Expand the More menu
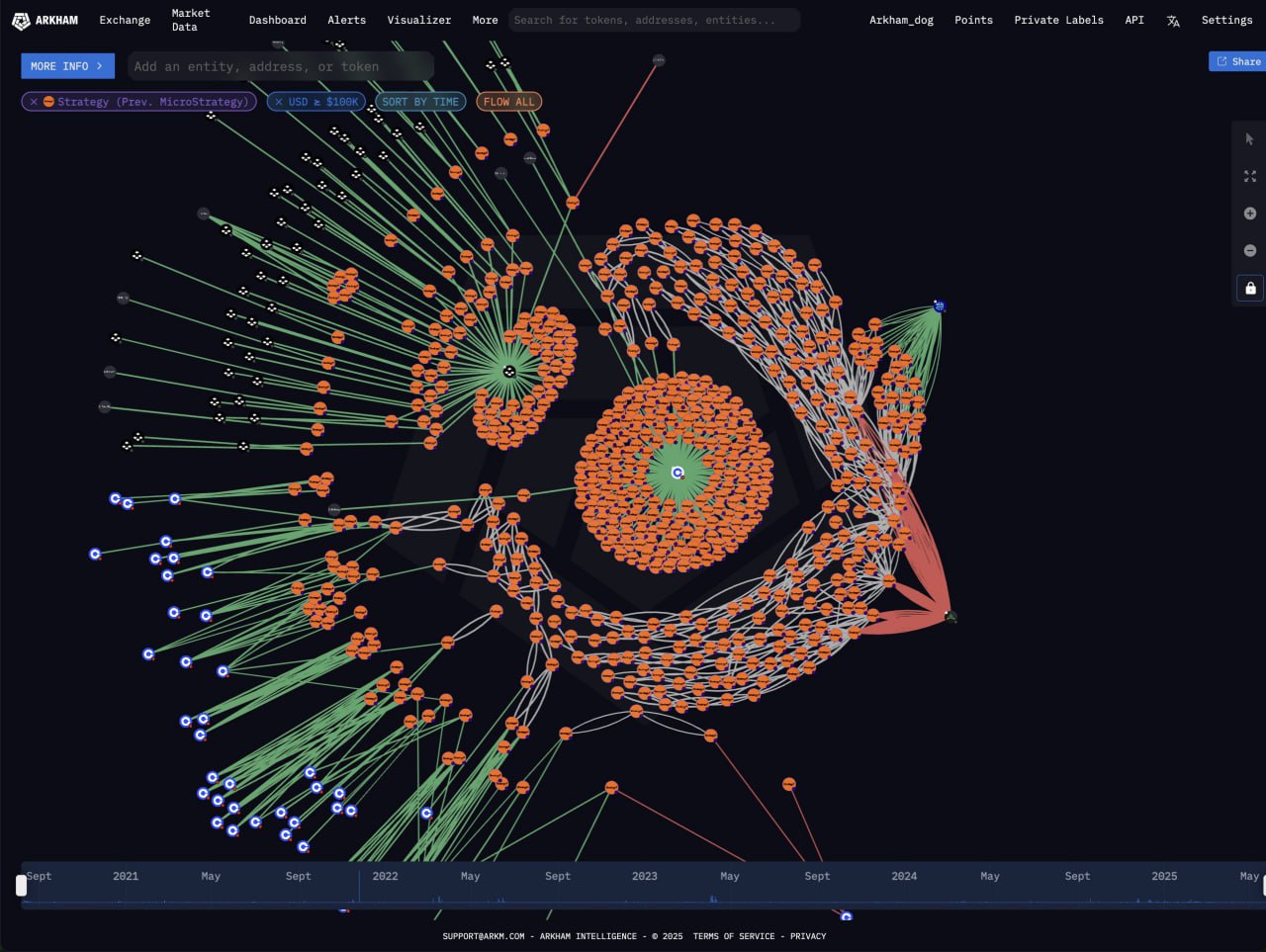 (x=485, y=20)
